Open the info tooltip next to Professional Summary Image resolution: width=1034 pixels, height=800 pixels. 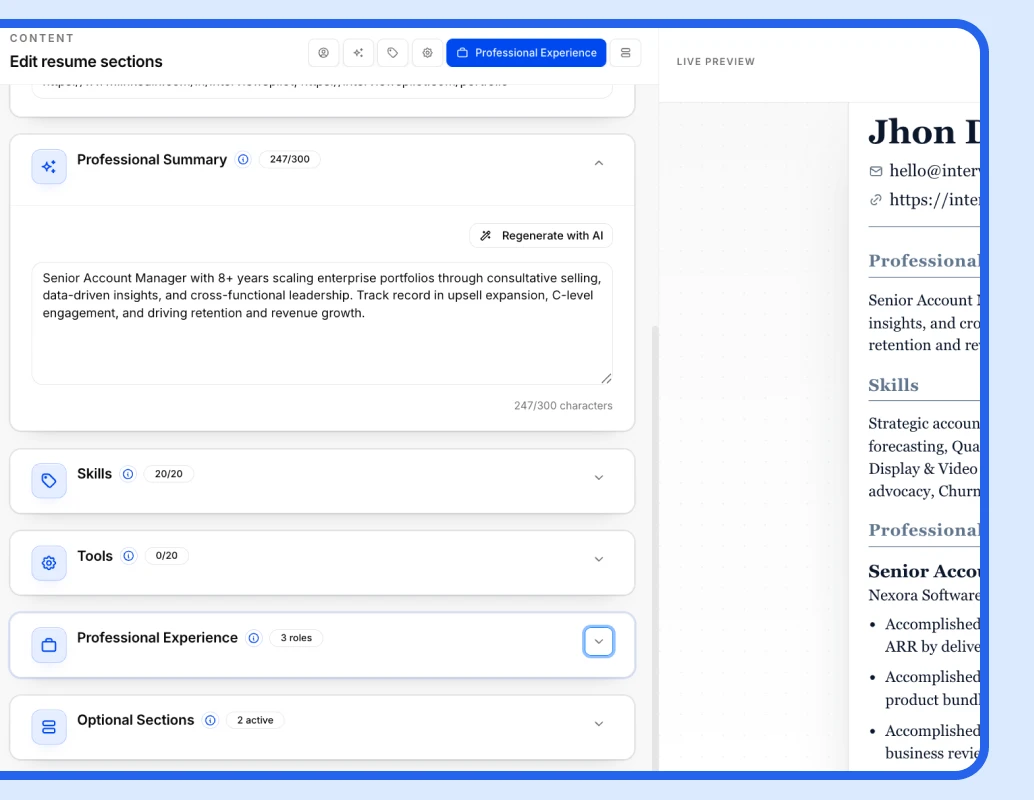coord(242,159)
